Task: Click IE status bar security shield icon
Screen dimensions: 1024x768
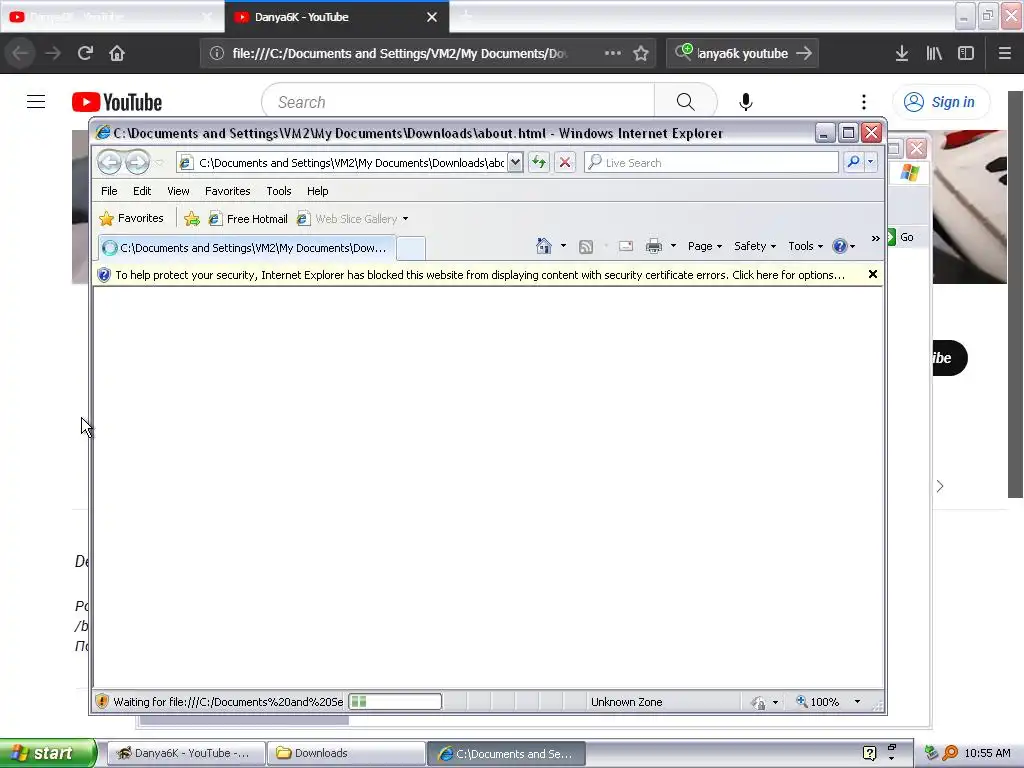Action: pos(102,701)
